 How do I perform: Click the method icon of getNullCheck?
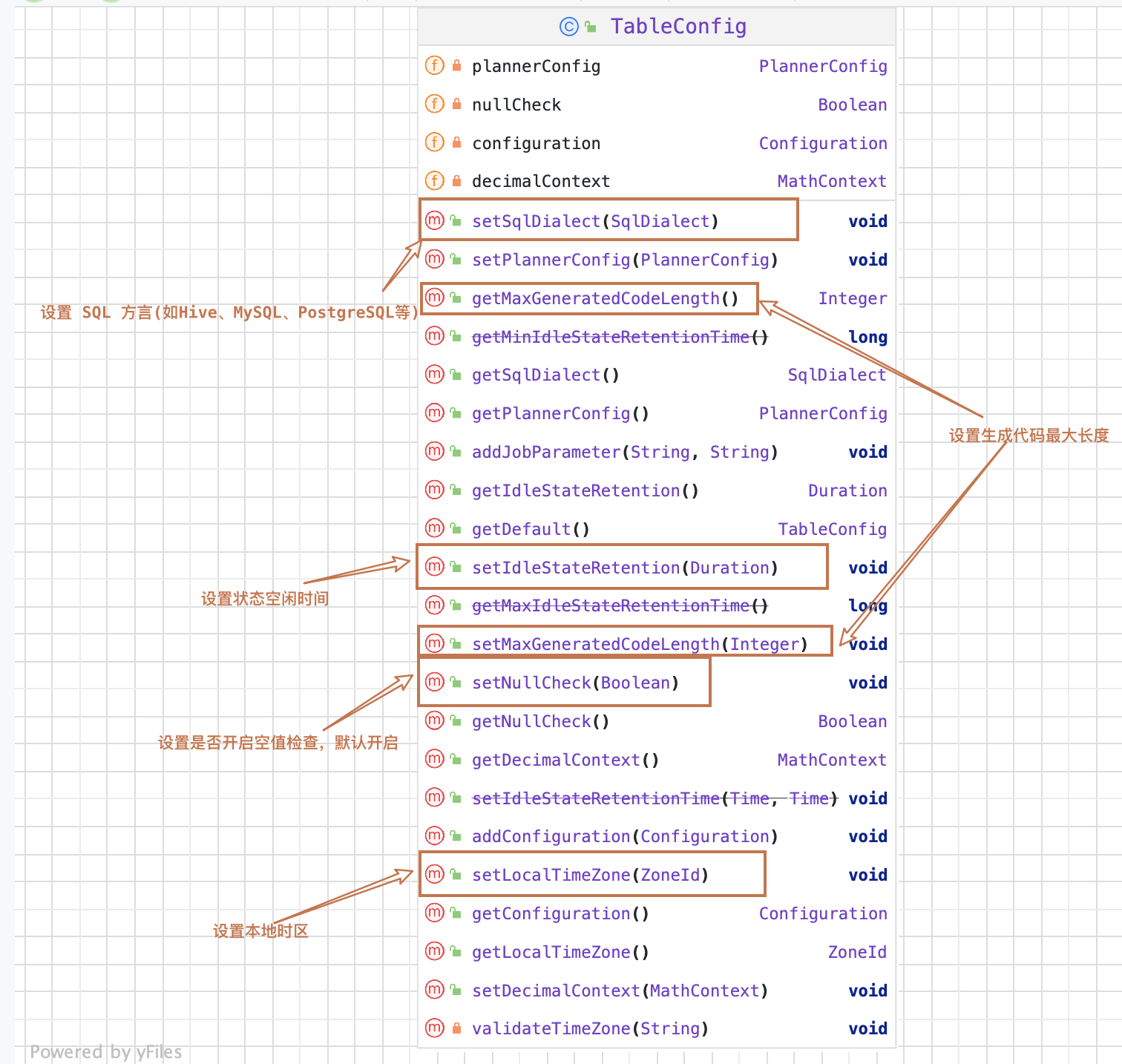point(435,720)
